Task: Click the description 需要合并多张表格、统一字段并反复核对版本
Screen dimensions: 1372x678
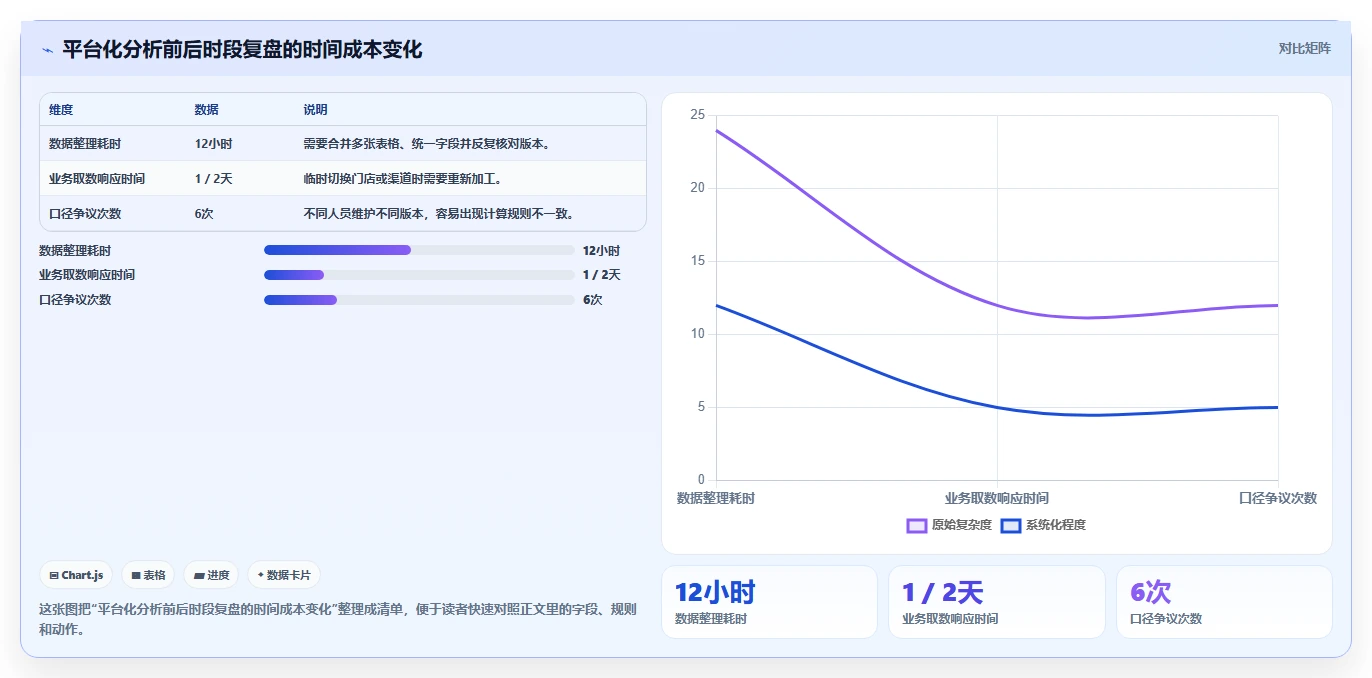Action: [427, 144]
